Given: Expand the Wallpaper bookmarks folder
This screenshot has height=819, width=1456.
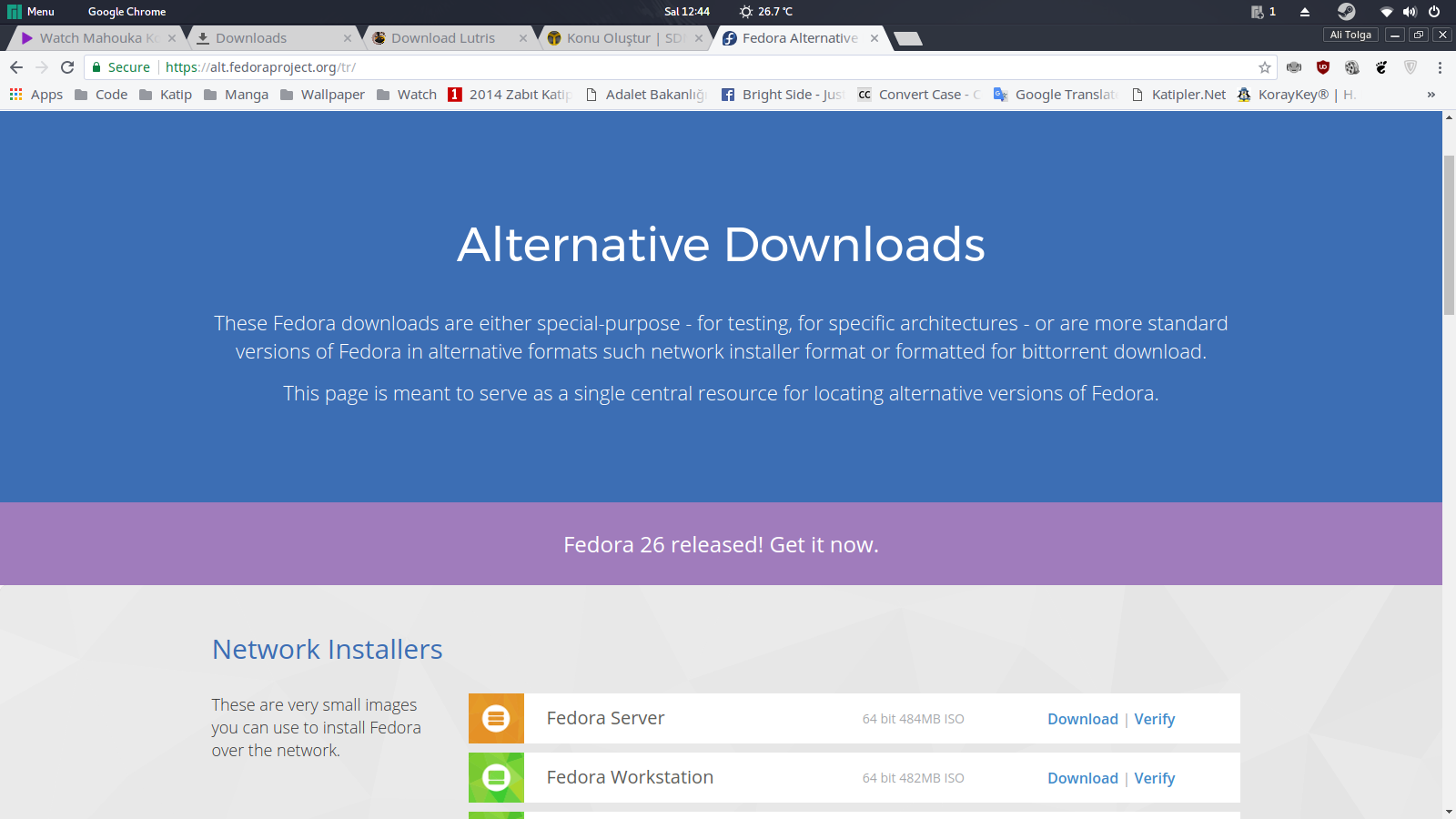Looking at the screenshot, I should [322, 95].
